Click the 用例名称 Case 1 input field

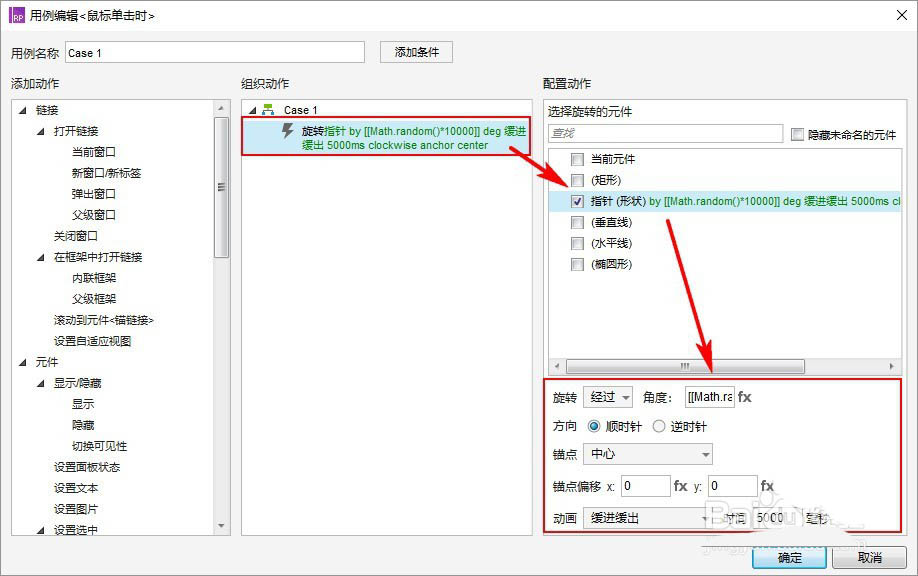click(215, 53)
